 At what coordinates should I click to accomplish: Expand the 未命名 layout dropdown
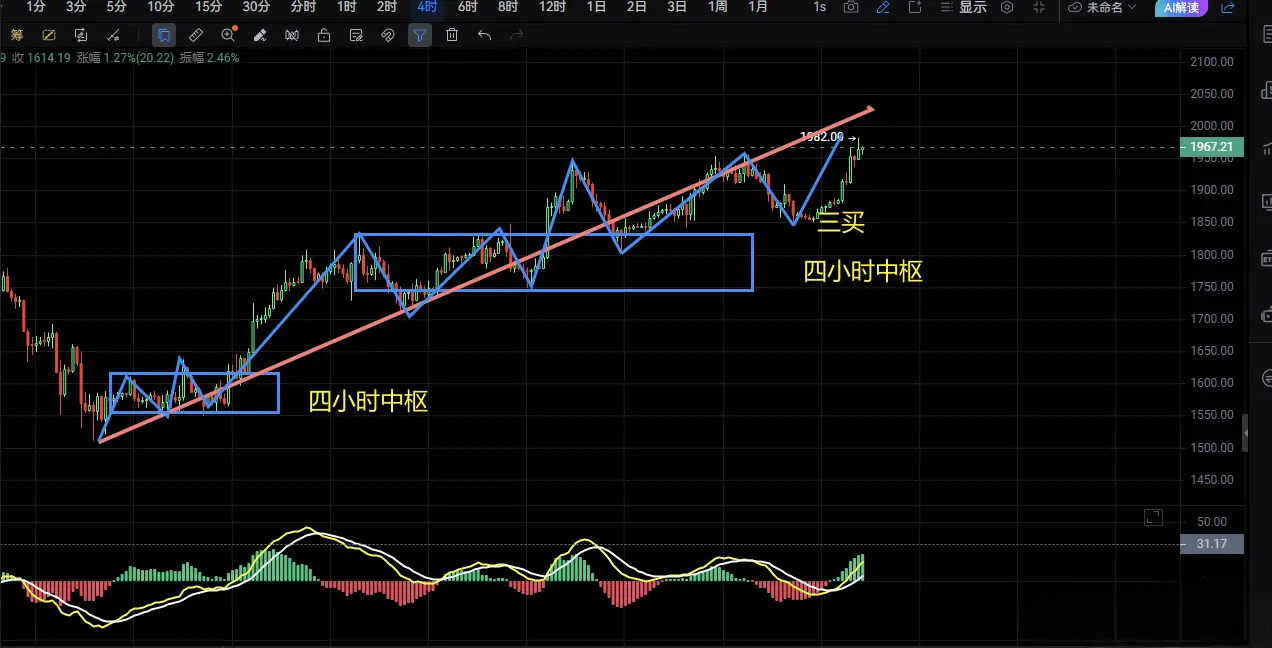pos(1103,7)
